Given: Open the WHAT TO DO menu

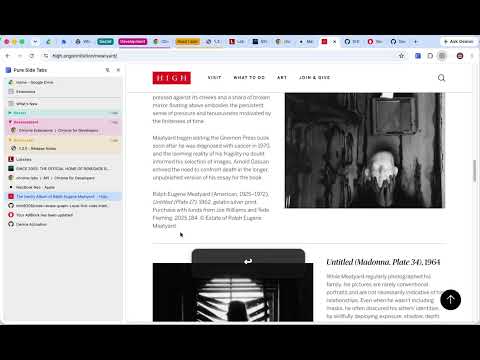Looking at the screenshot, I should click(249, 78).
